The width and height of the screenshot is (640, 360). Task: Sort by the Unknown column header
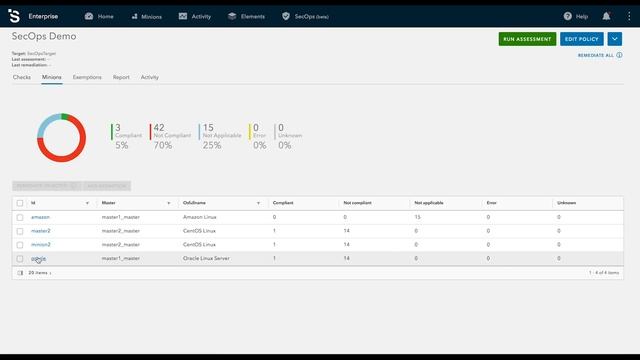click(566, 203)
